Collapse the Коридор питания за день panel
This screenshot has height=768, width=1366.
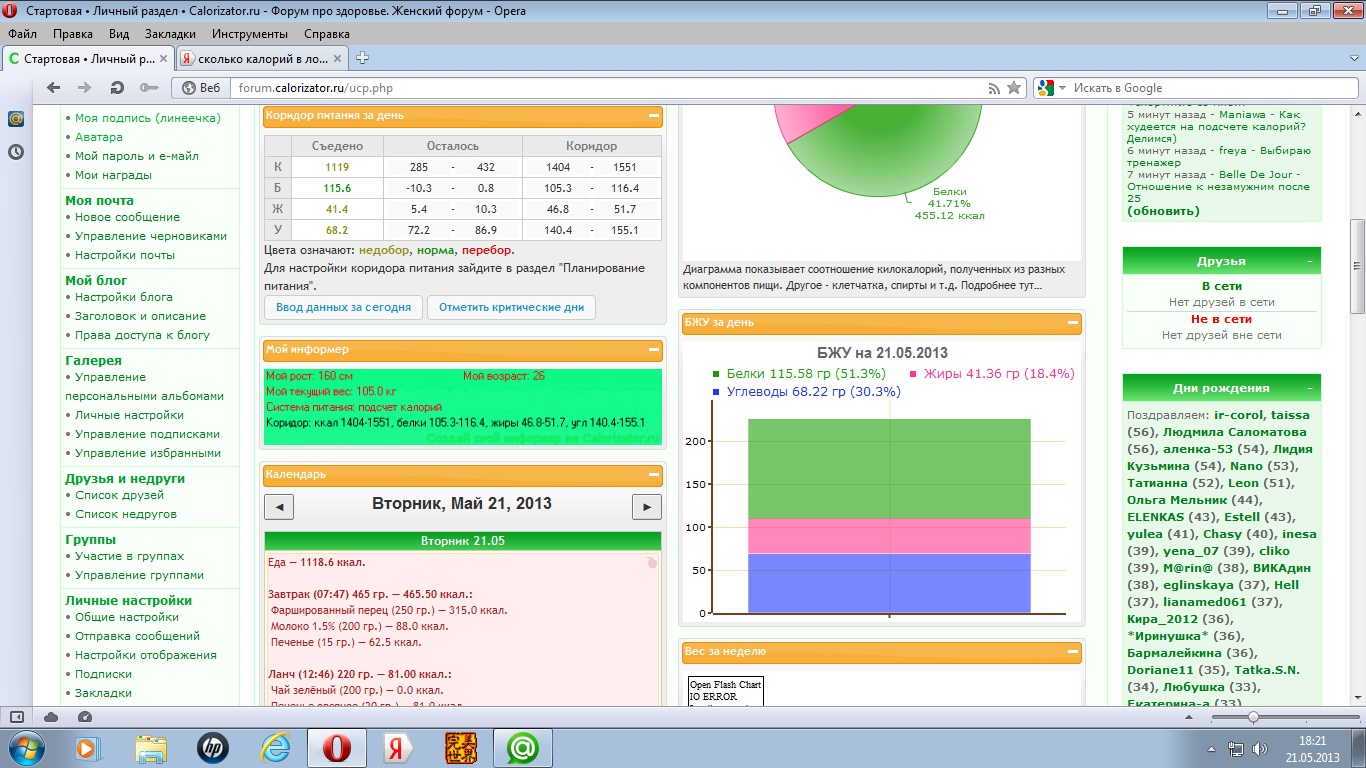coord(654,115)
